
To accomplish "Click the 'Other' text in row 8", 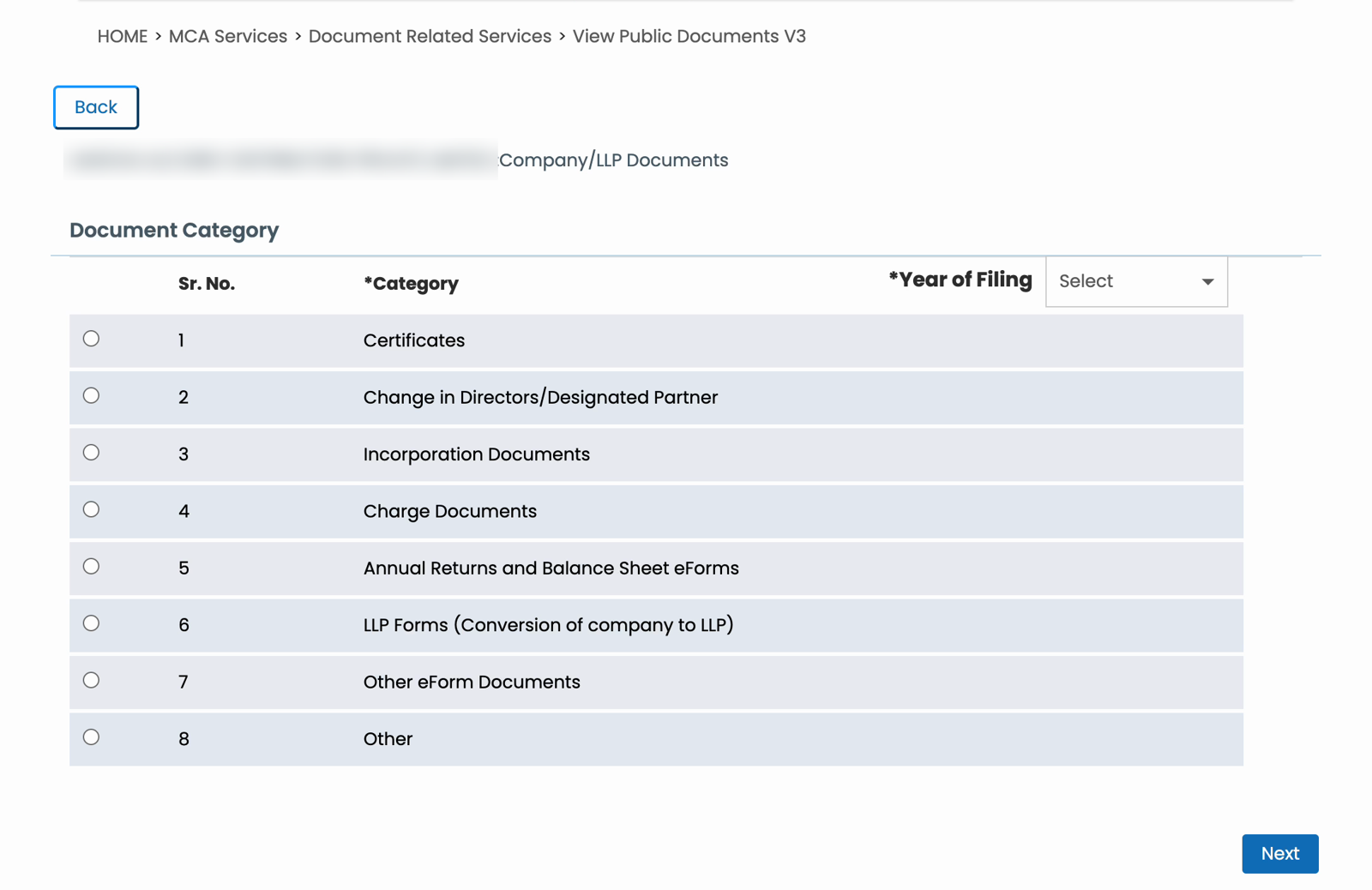I will tap(388, 738).
